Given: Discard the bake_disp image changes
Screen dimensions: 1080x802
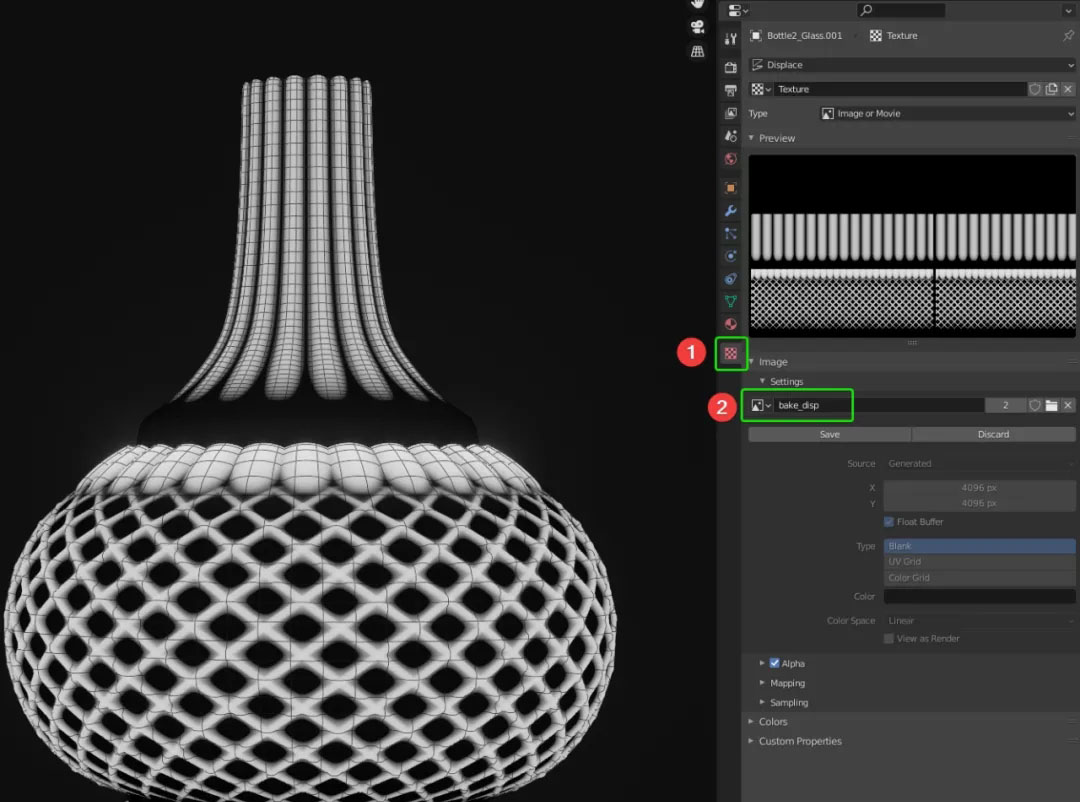Looking at the screenshot, I should (993, 434).
